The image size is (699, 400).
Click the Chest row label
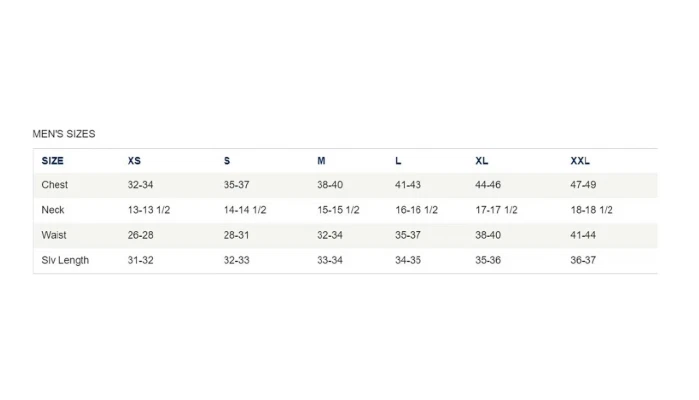coord(55,185)
